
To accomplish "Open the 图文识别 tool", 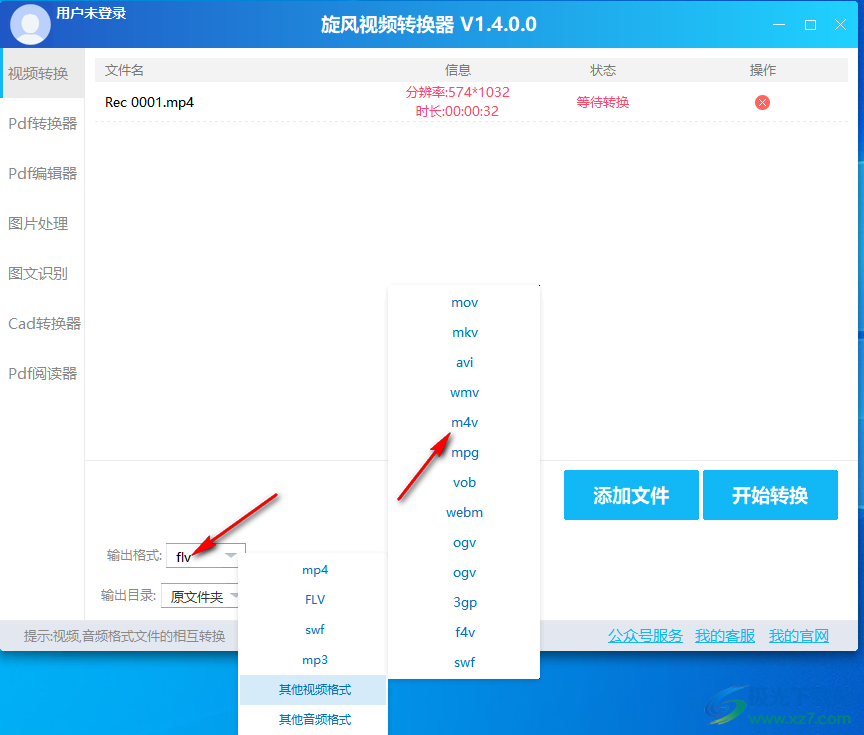I will coord(40,273).
